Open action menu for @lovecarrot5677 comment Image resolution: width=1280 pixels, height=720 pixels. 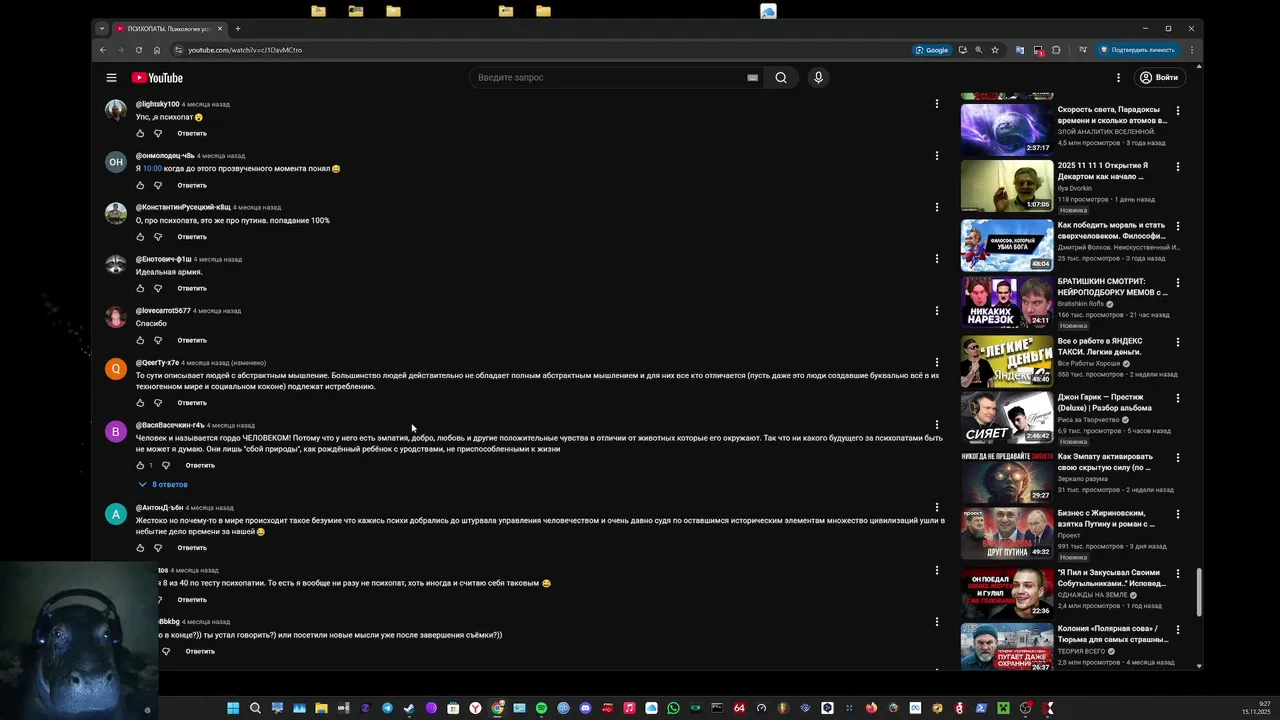tap(937, 311)
